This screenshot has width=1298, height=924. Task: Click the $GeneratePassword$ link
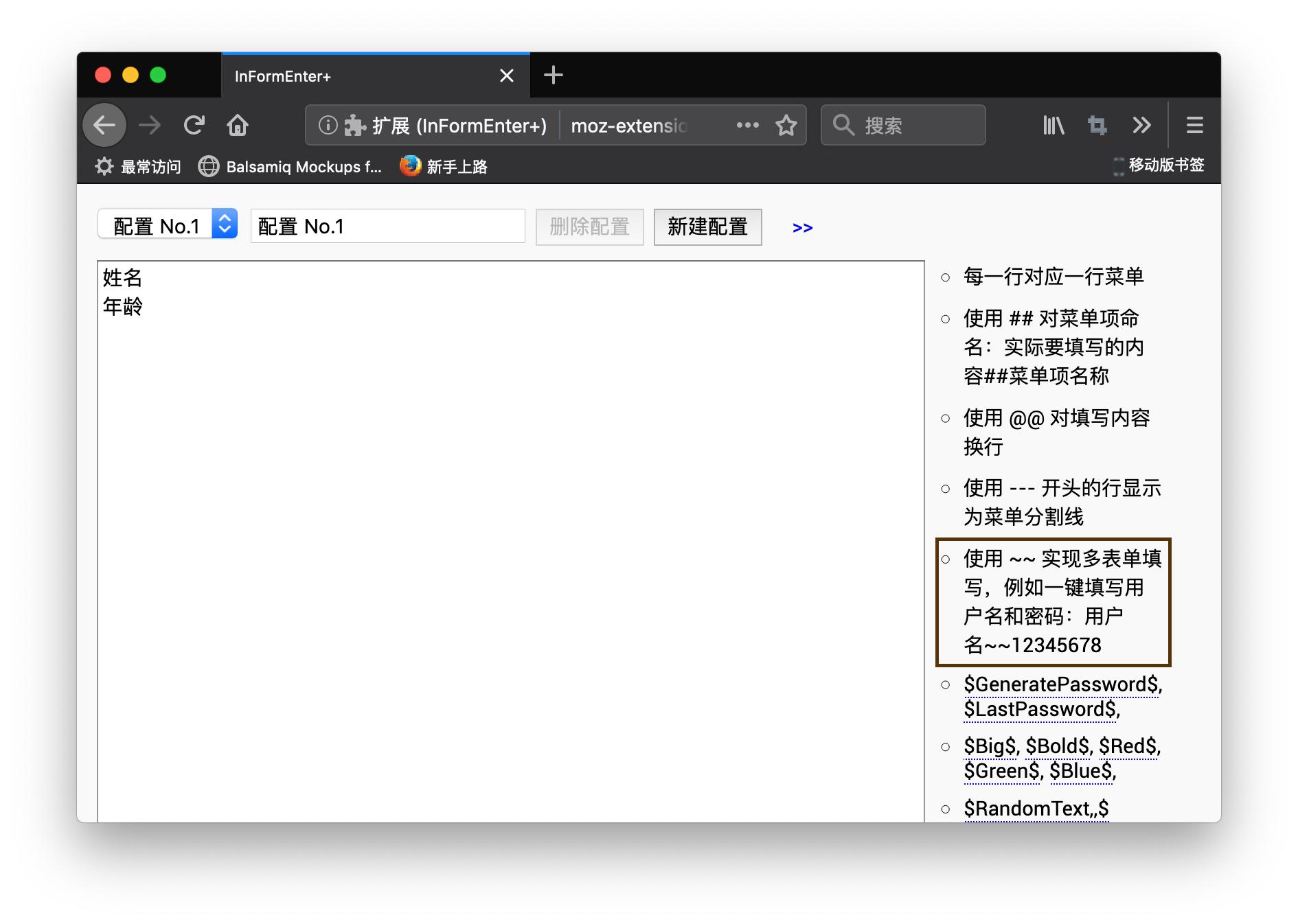coord(1061,684)
